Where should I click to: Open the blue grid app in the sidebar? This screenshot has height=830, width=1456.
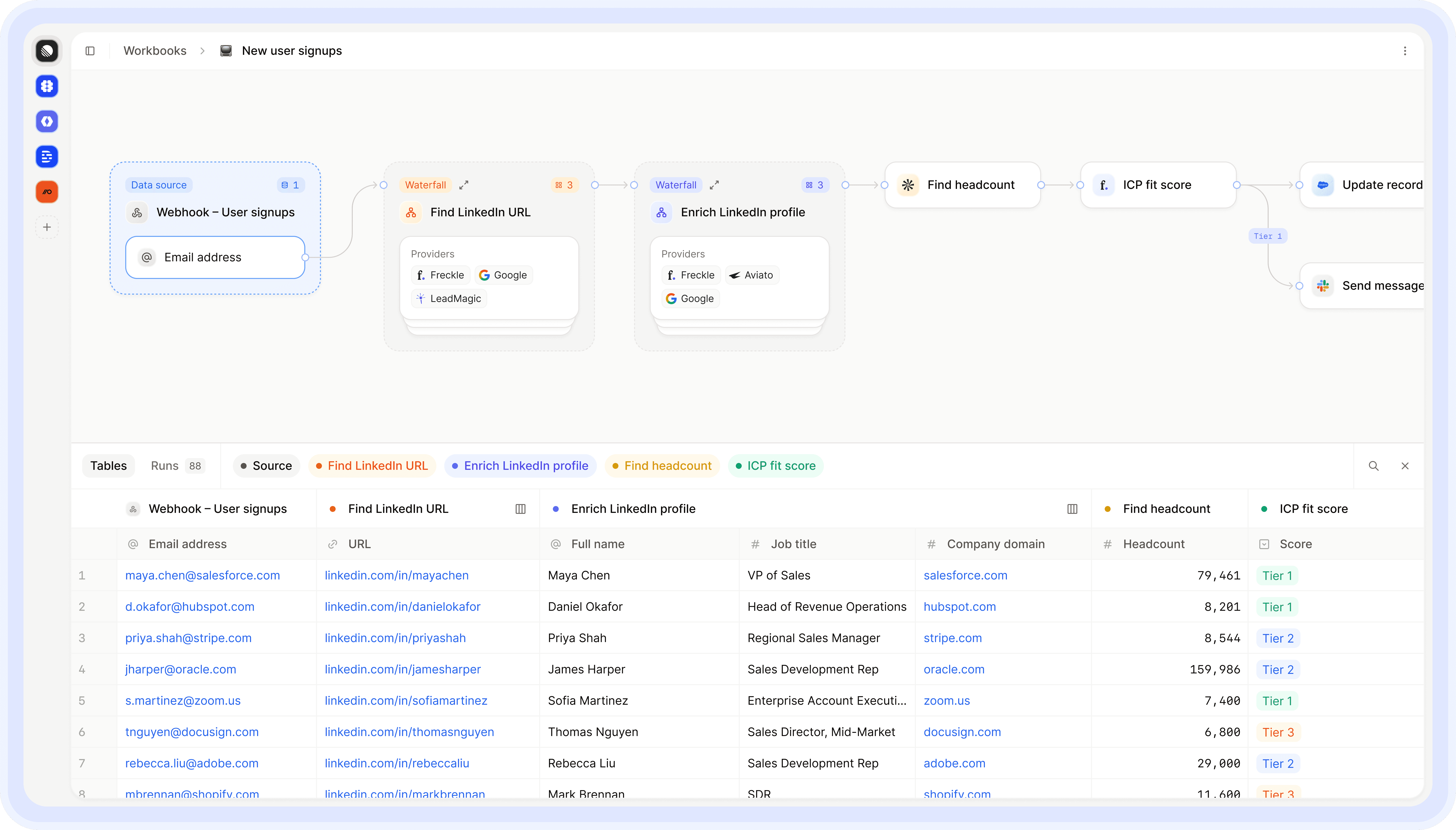(47, 86)
